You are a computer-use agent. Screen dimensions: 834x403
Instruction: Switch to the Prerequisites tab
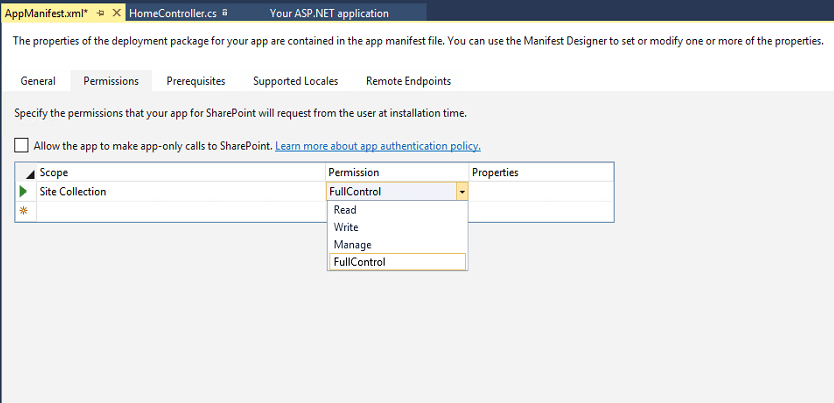point(196,81)
